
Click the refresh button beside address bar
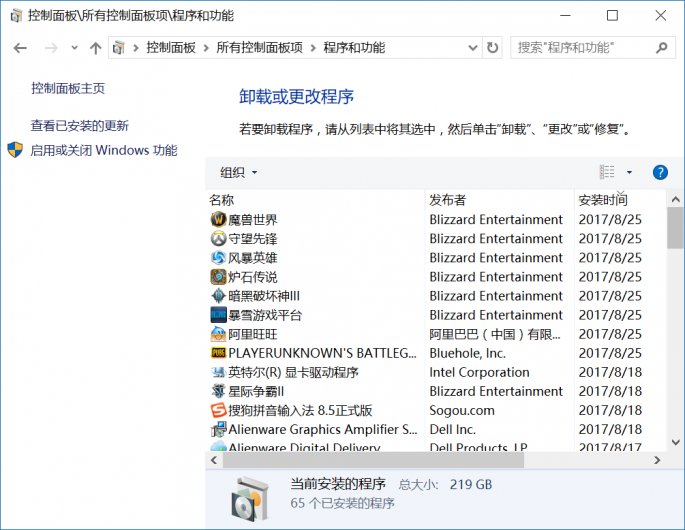[x=492, y=48]
